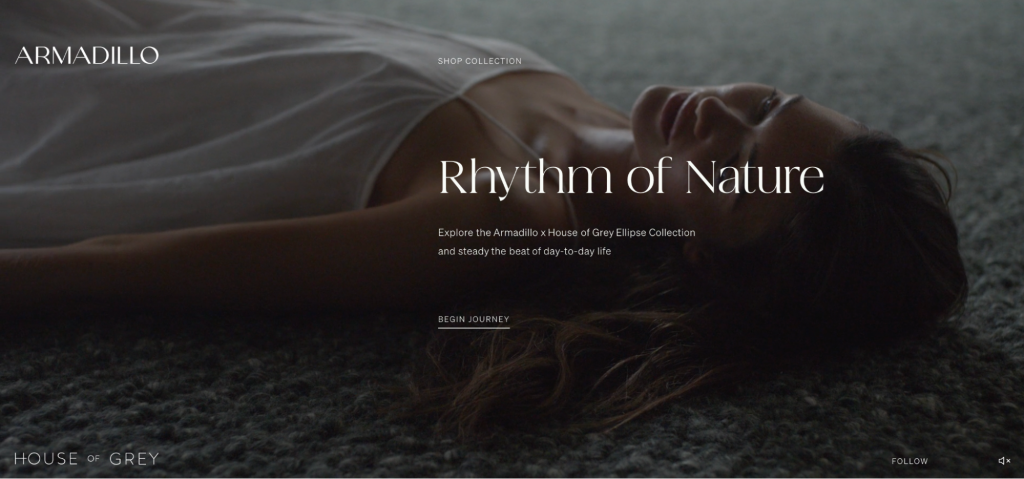Open the Armadillo logo homepage
1024x479 pixels.
[x=86, y=56]
